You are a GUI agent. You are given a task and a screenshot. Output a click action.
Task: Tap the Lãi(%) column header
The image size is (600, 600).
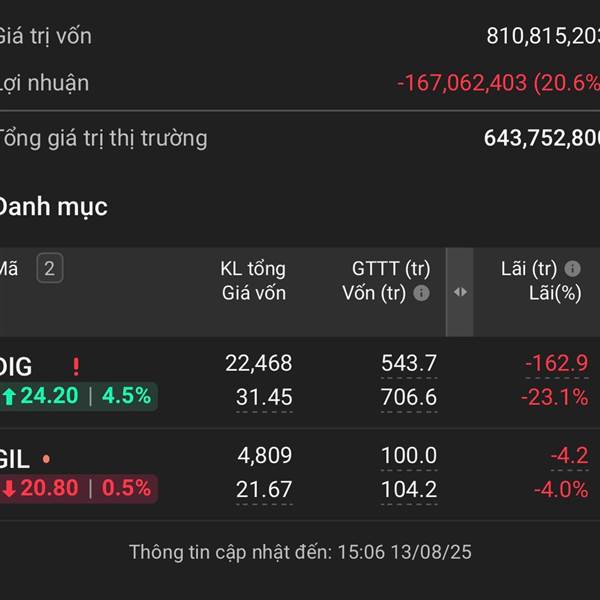[x=555, y=293]
